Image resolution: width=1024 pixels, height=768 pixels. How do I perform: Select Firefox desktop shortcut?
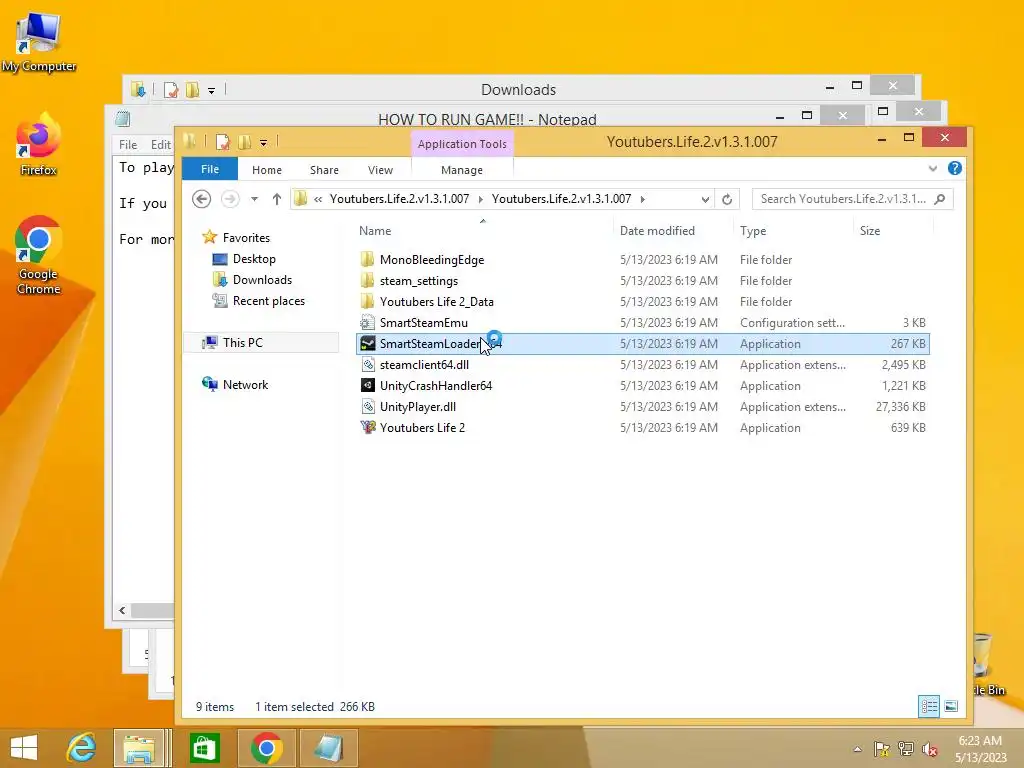pos(39,145)
